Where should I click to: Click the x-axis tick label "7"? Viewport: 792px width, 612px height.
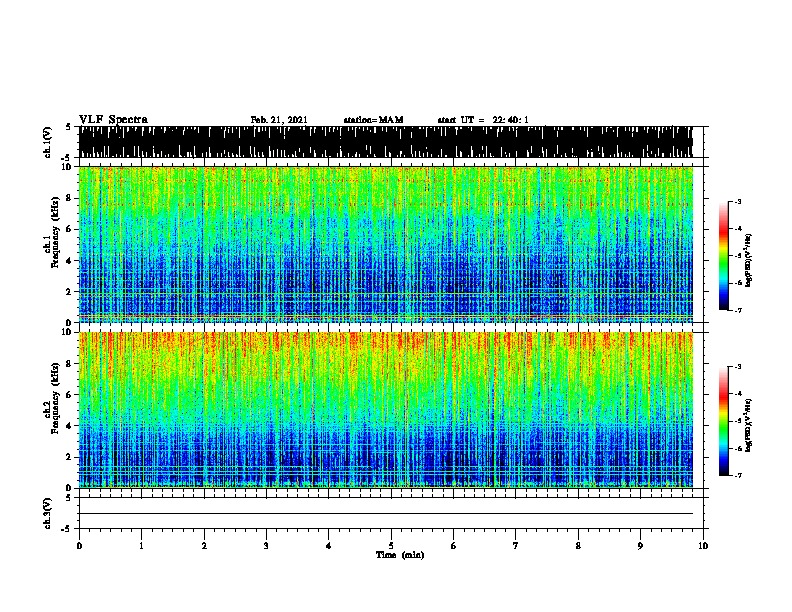(516, 546)
